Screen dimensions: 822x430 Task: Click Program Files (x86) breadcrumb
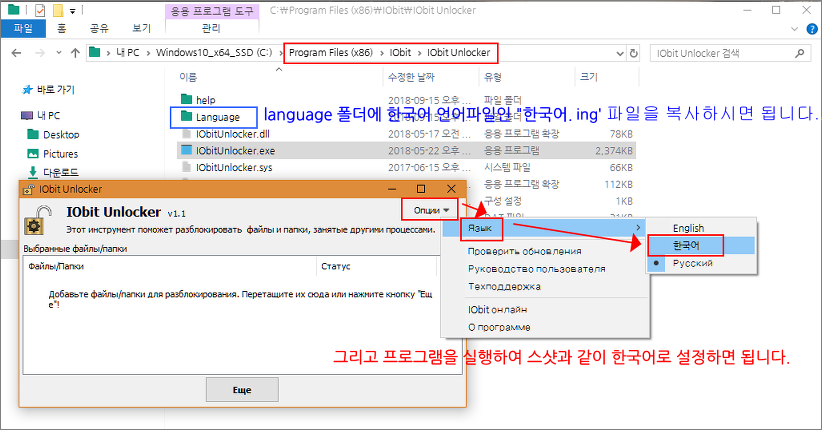[x=331, y=53]
